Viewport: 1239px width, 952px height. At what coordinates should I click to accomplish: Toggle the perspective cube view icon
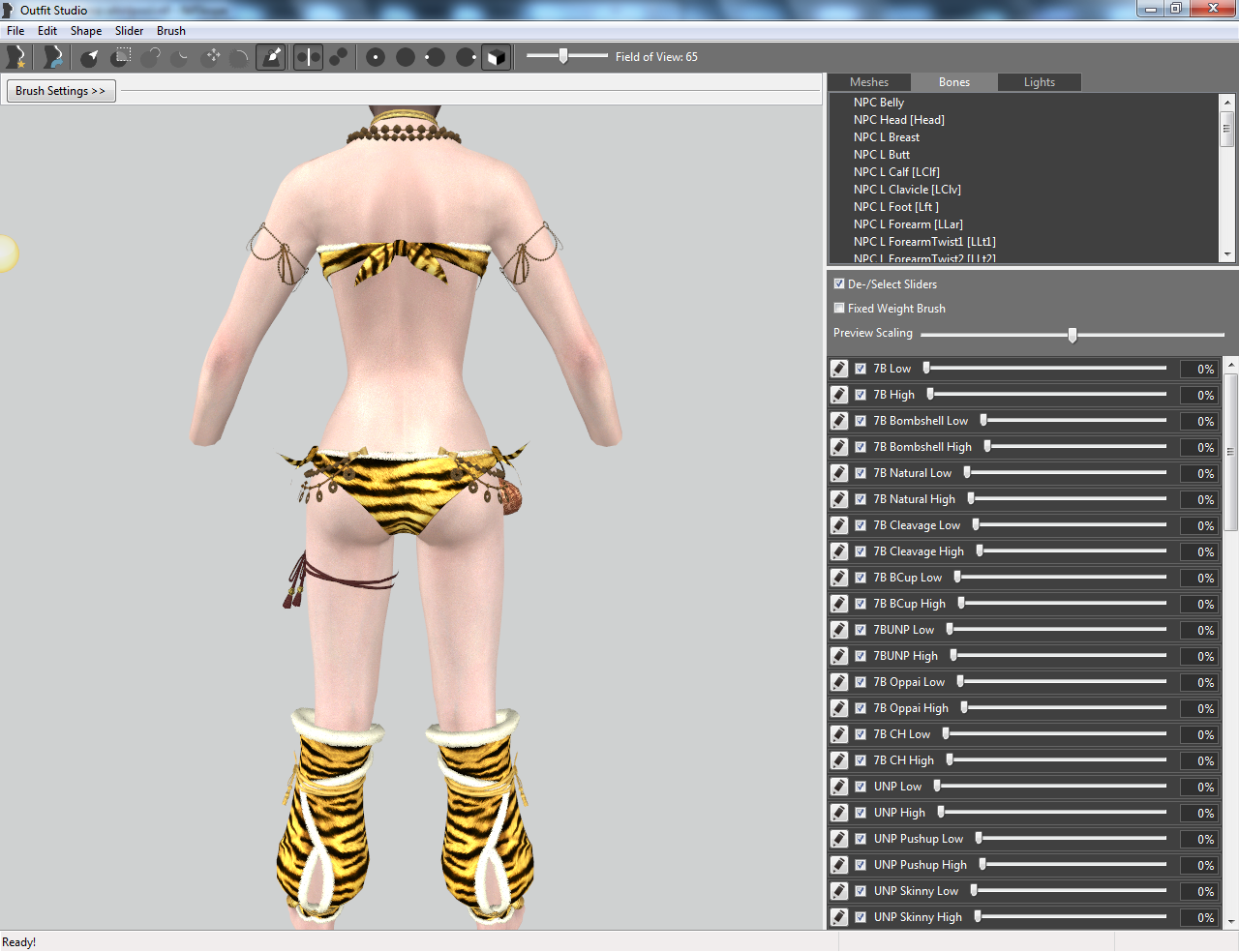point(496,57)
